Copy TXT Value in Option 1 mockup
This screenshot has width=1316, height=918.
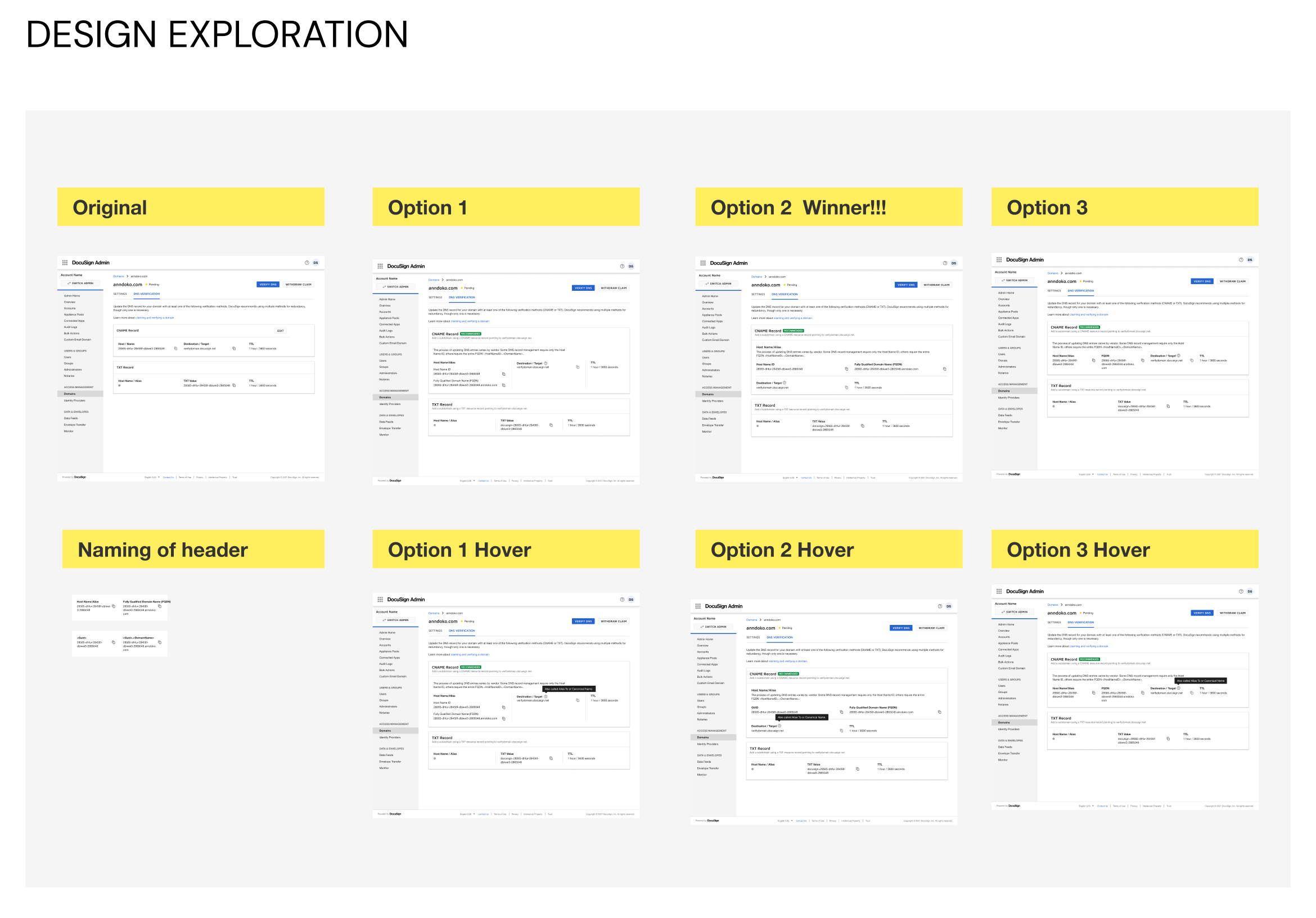tap(551, 425)
